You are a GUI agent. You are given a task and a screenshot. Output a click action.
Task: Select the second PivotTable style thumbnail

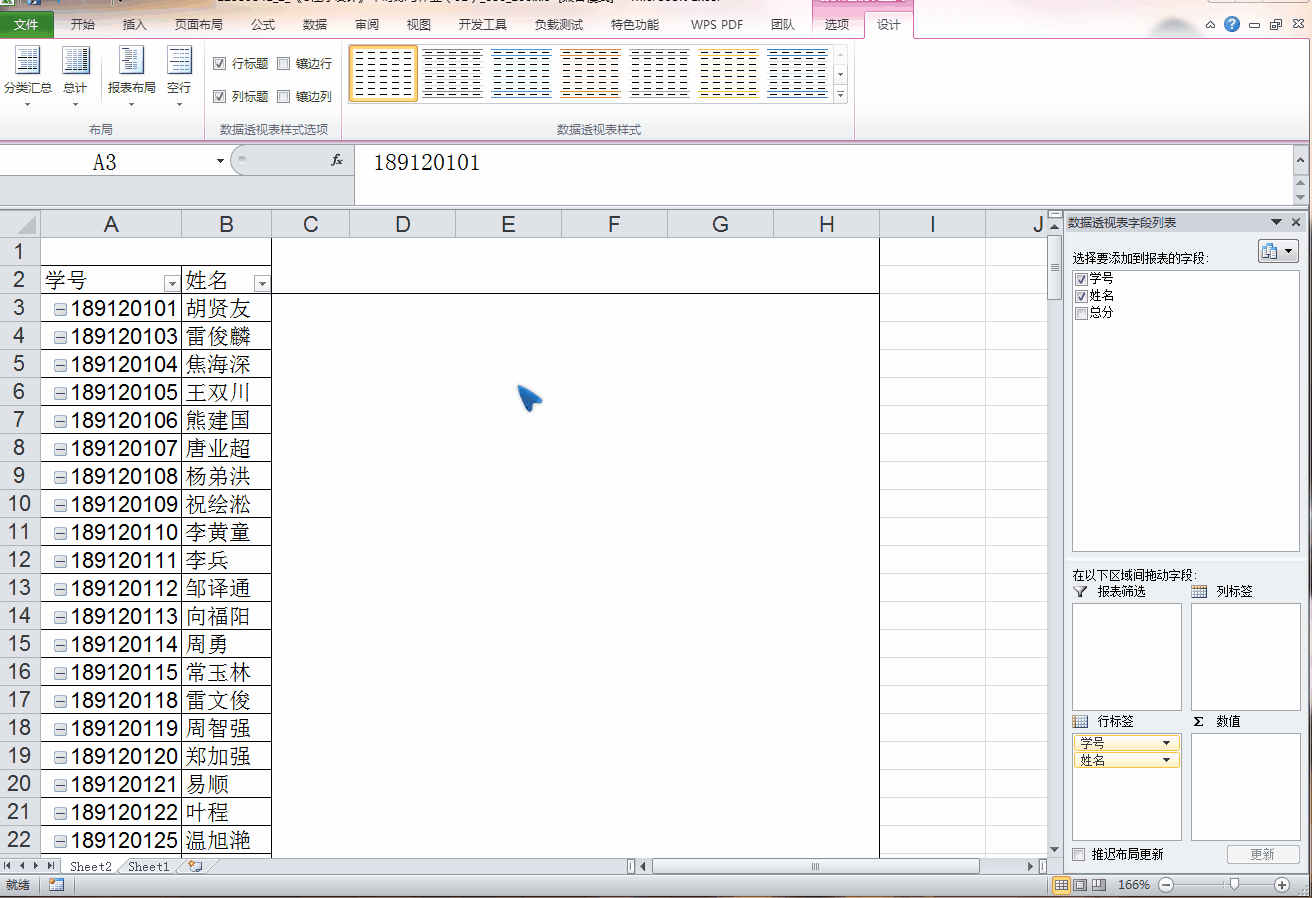point(452,73)
